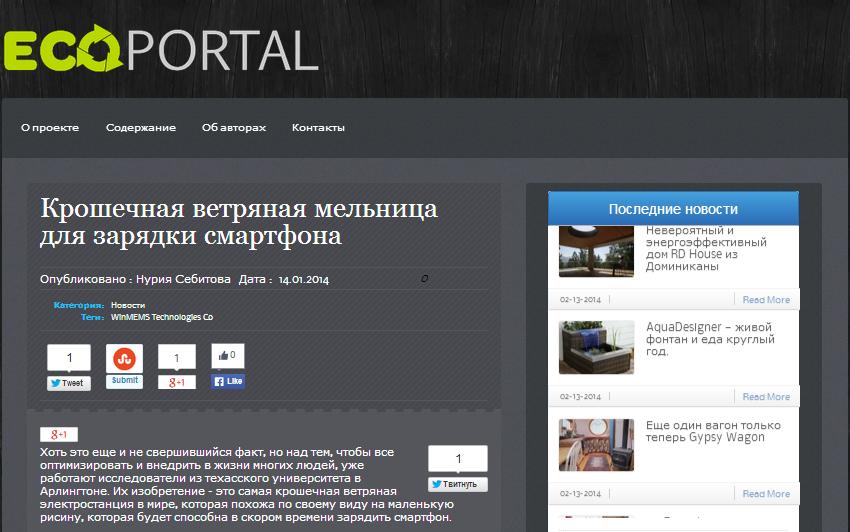850x532 pixels.
Task: Click the Google +1 button above article text
Action: click(58, 435)
